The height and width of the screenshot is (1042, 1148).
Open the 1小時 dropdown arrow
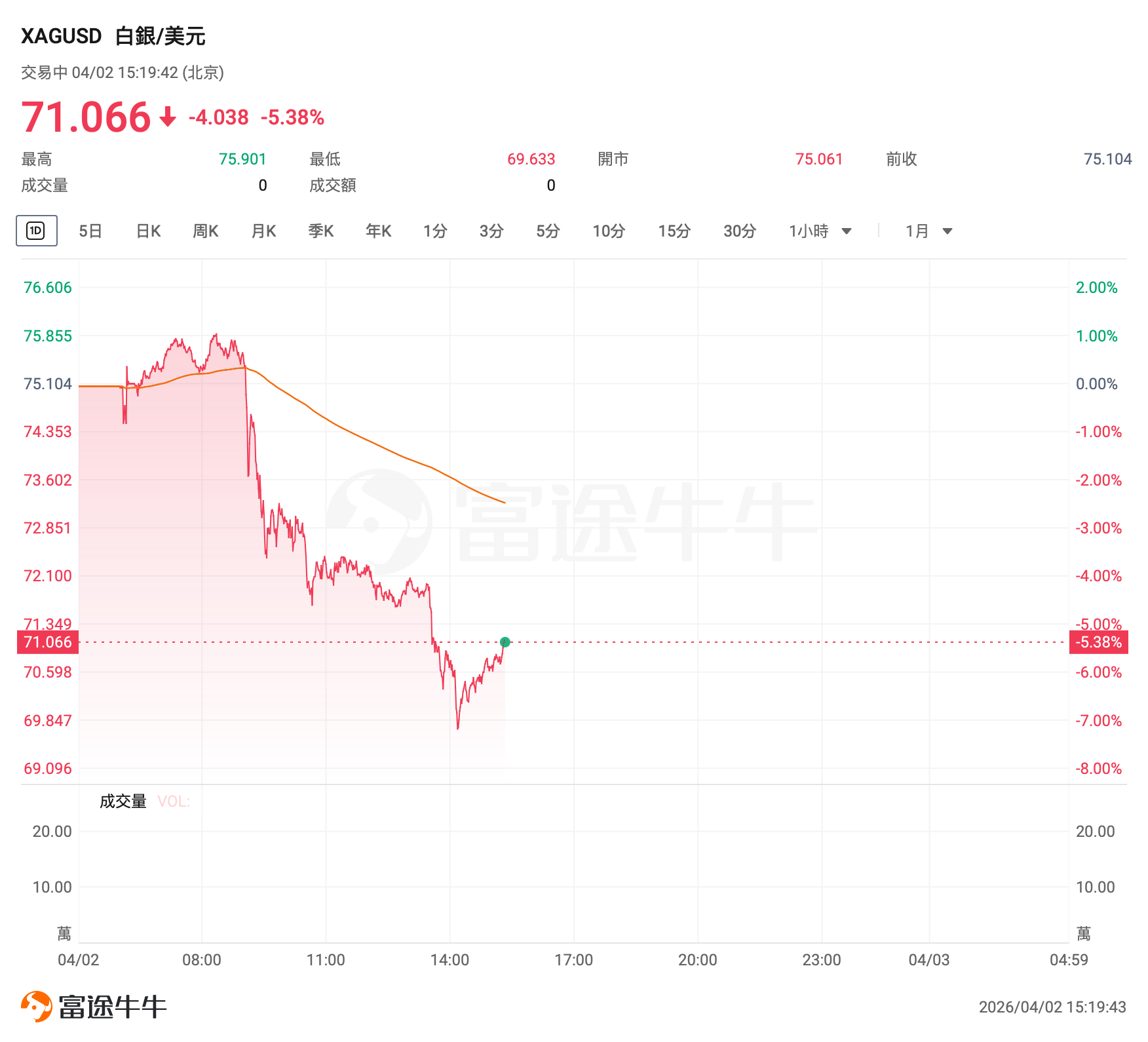coord(847,231)
